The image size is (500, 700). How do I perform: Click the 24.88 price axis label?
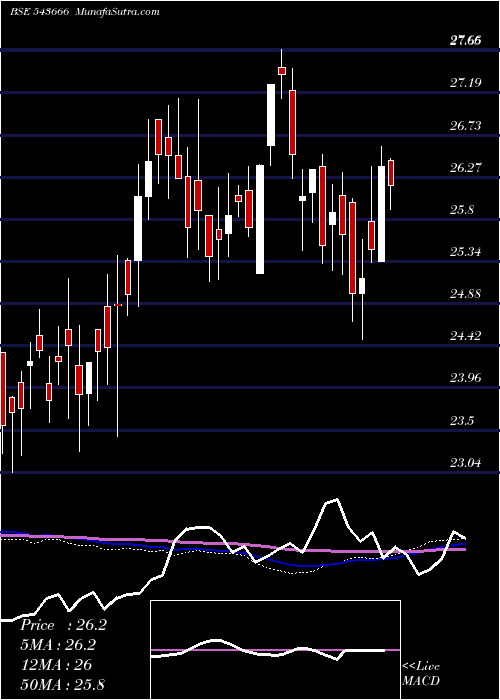point(465,293)
